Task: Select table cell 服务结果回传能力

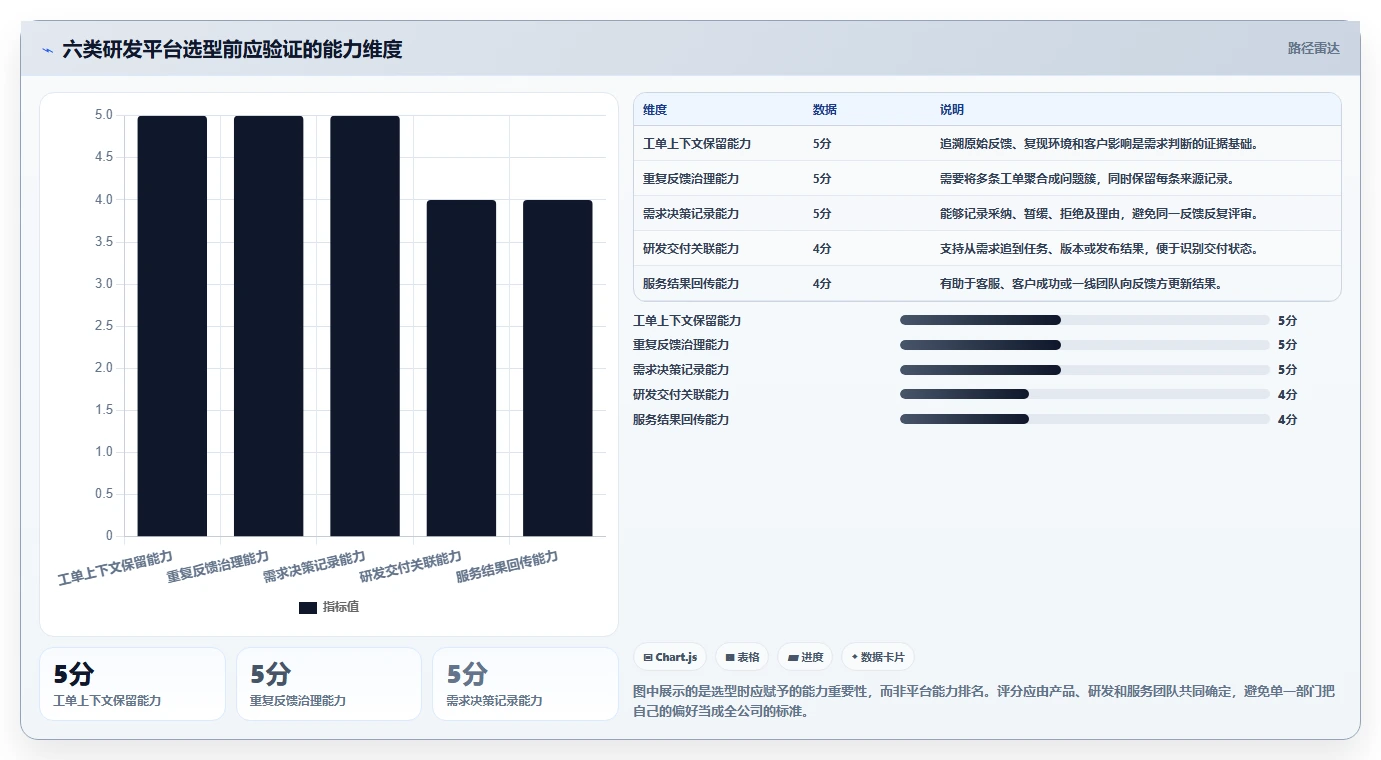Action: (x=691, y=284)
